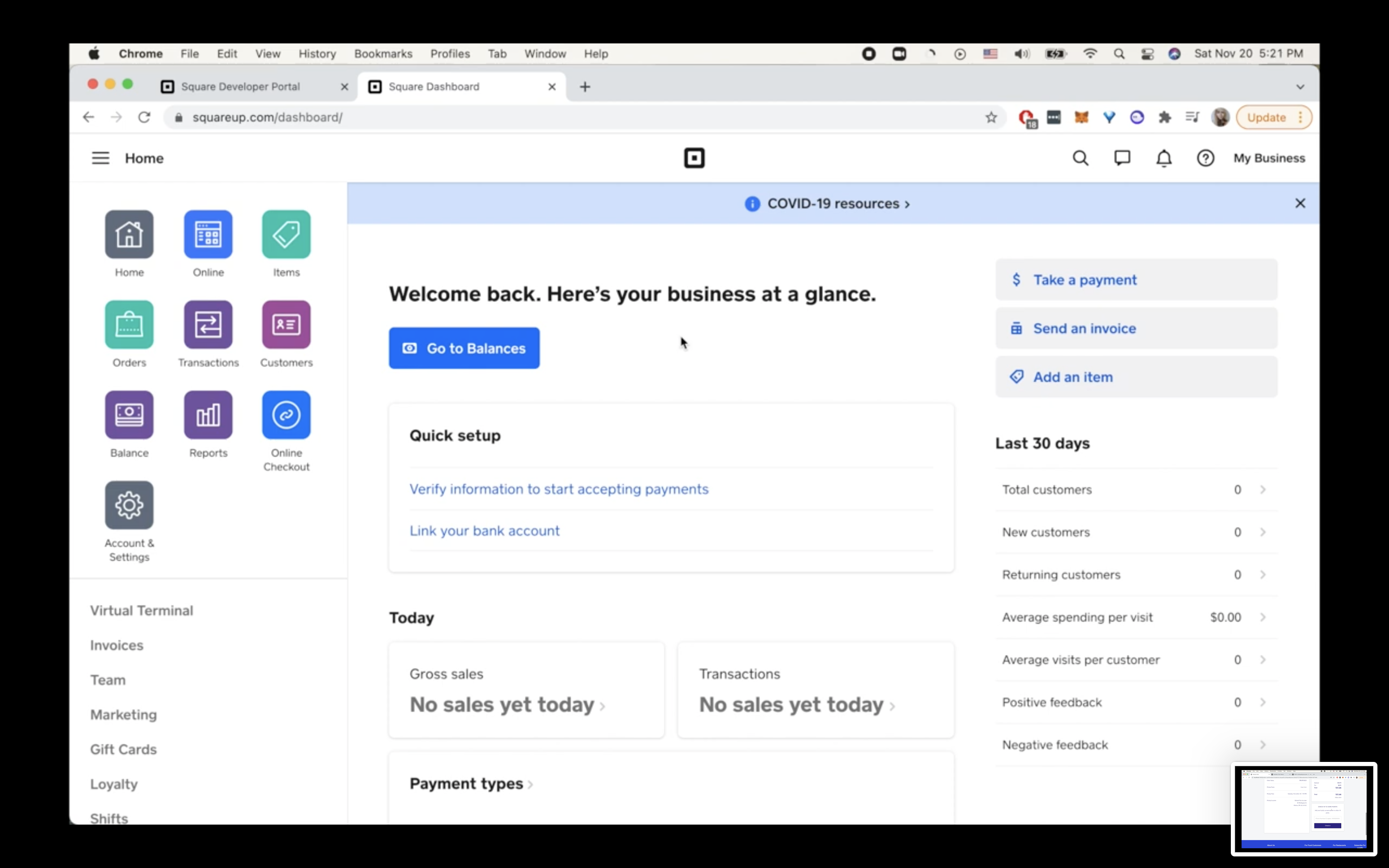Open the Orders bag icon
The image size is (1389, 868).
(x=129, y=325)
